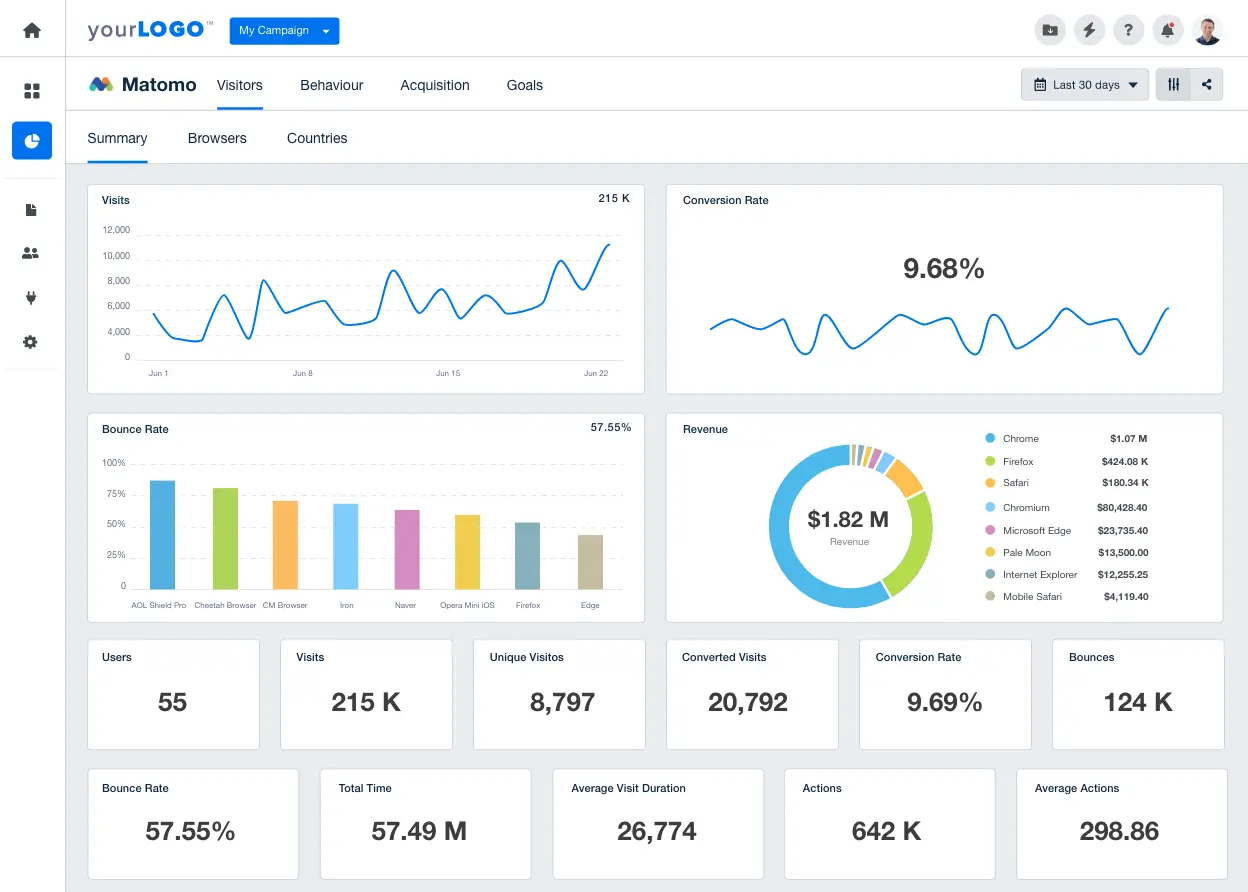
Task: Switch to the Countries subtab
Action: pos(316,138)
